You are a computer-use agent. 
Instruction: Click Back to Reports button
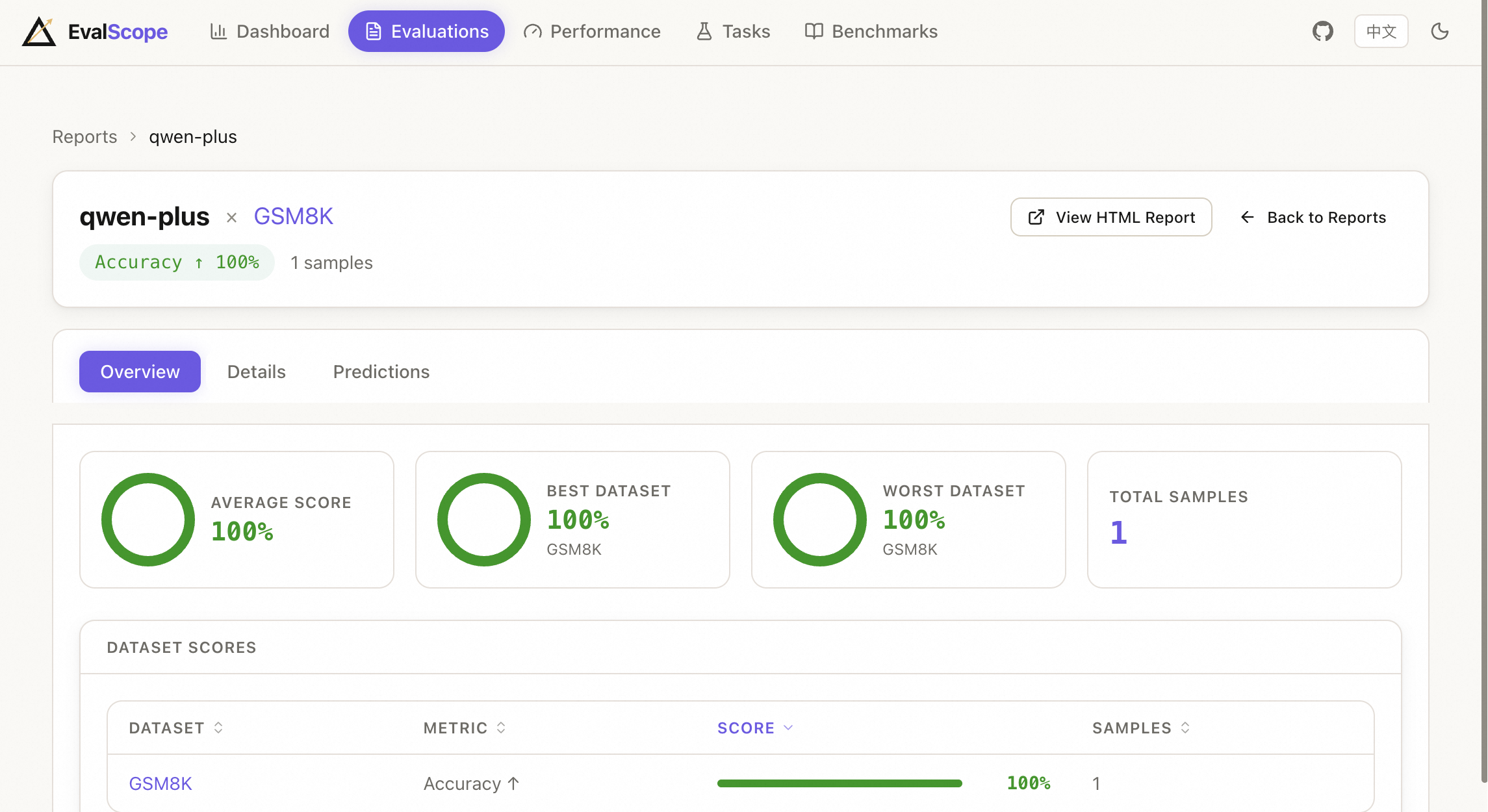[1313, 217]
